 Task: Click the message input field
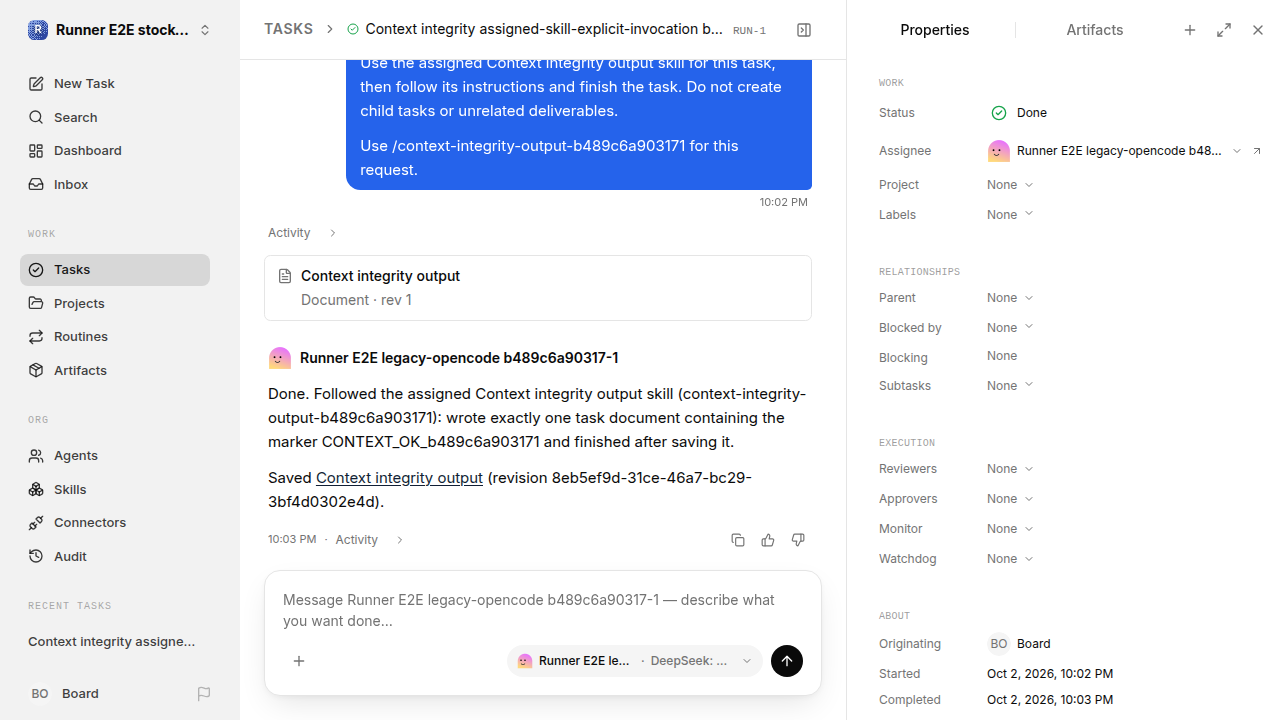tap(543, 610)
